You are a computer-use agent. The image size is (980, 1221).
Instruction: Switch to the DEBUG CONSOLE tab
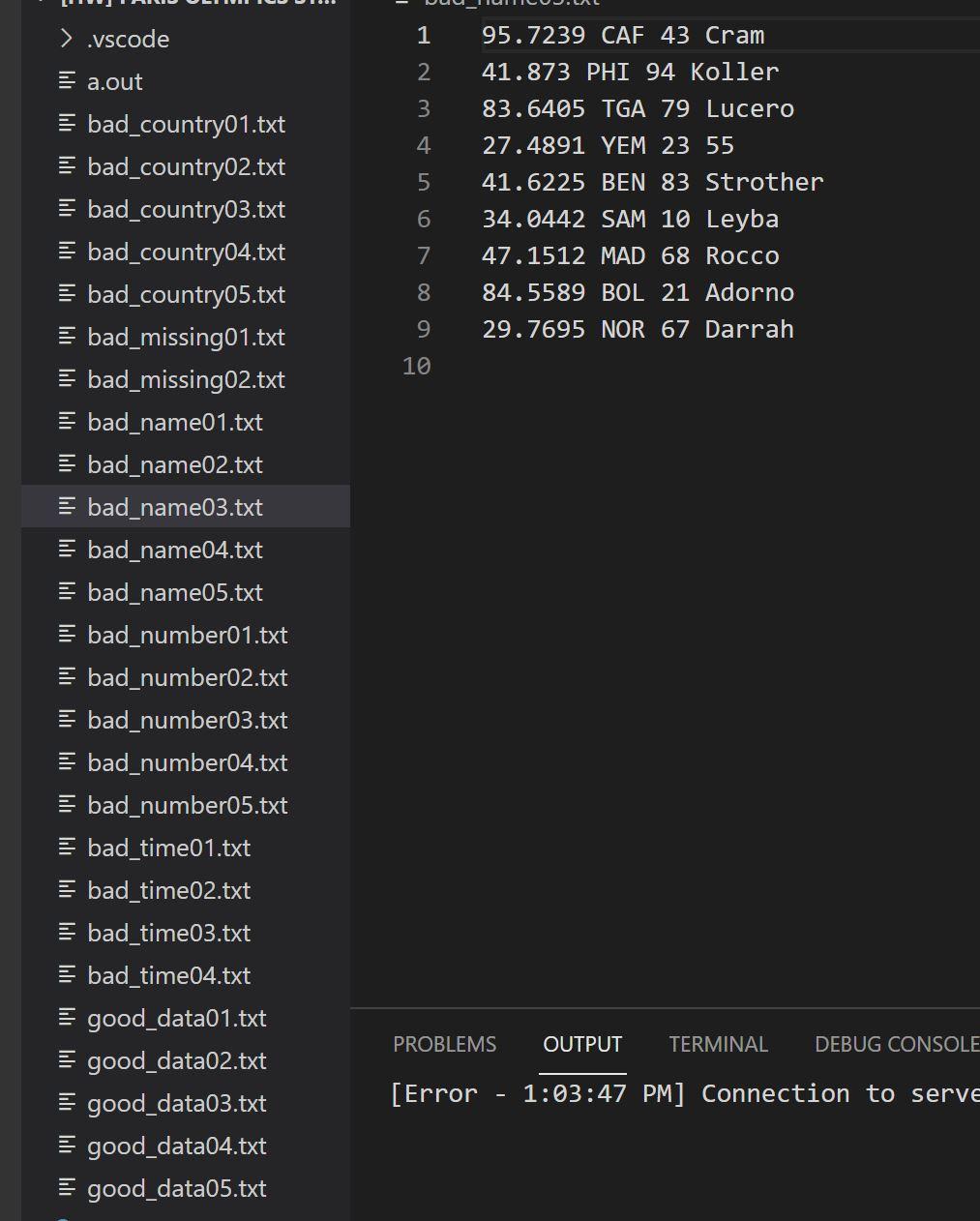tap(894, 1044)
